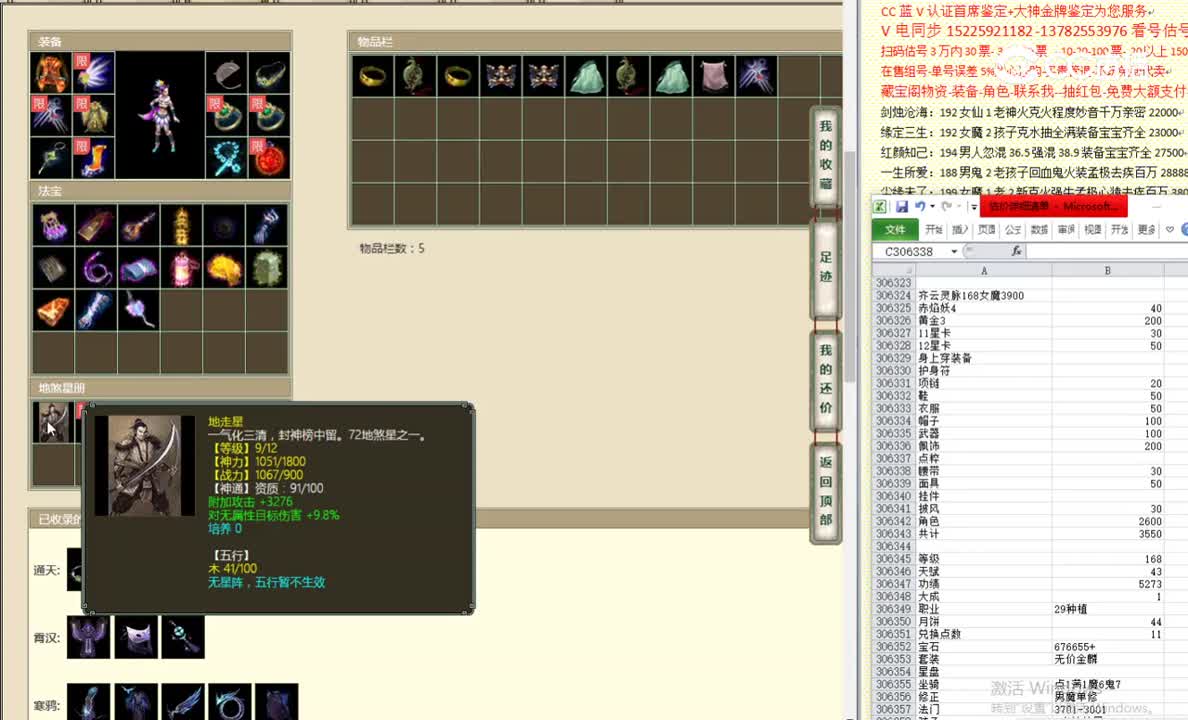Click cell value 3550 in column B

click(1108, 534)
